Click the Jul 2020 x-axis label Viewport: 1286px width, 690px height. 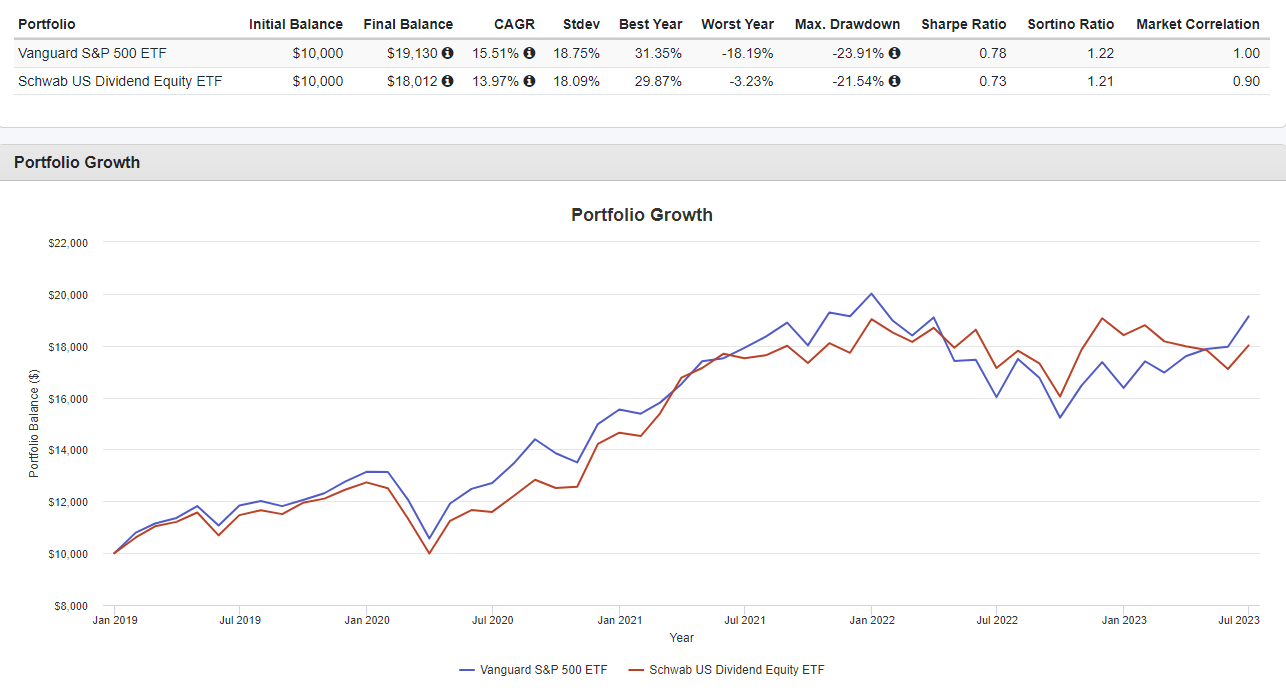tap(492, 620)
